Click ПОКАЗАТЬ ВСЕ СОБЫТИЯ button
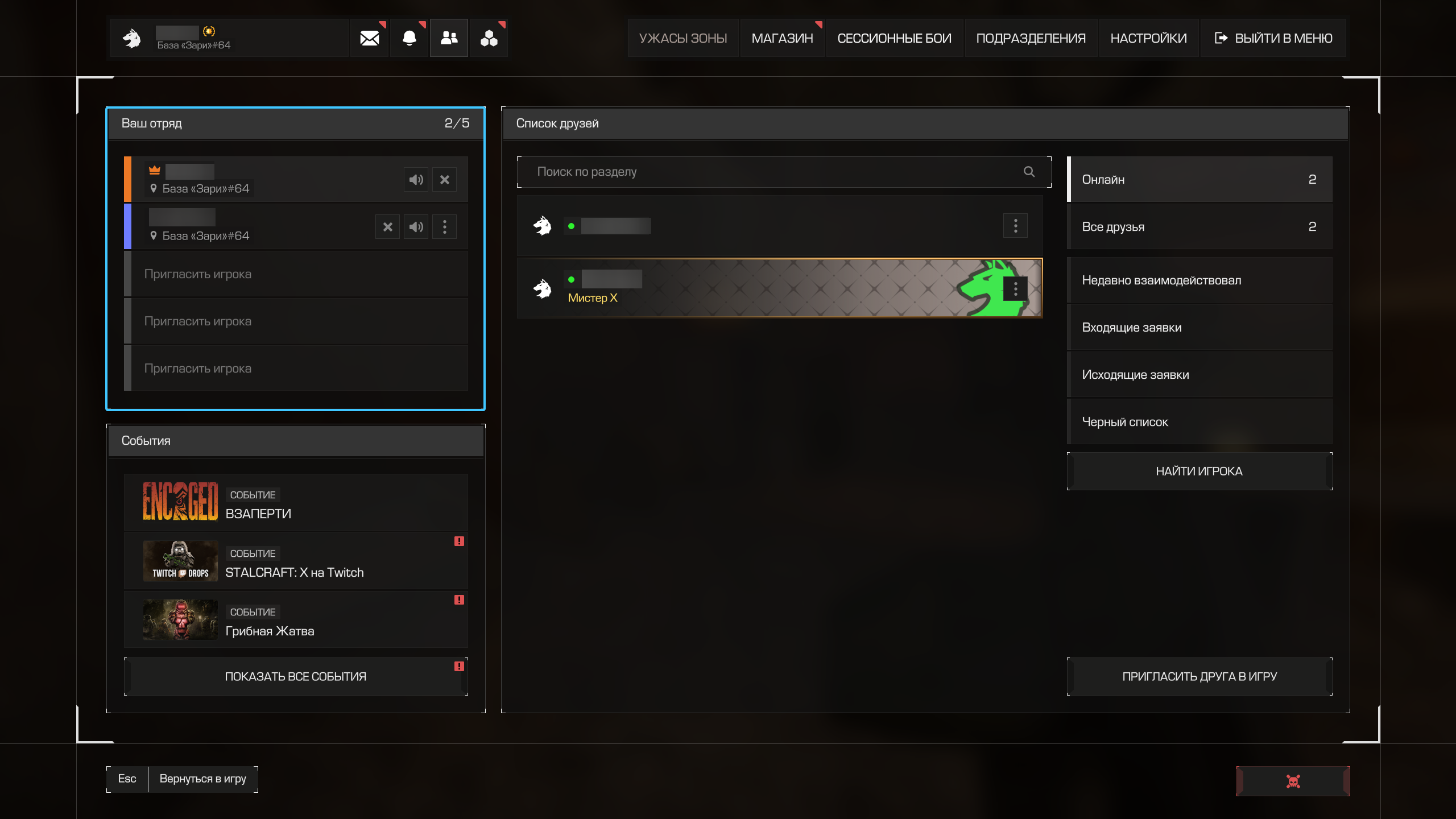Viewport: 1456px width, 819px height. [x=295, y=677]
